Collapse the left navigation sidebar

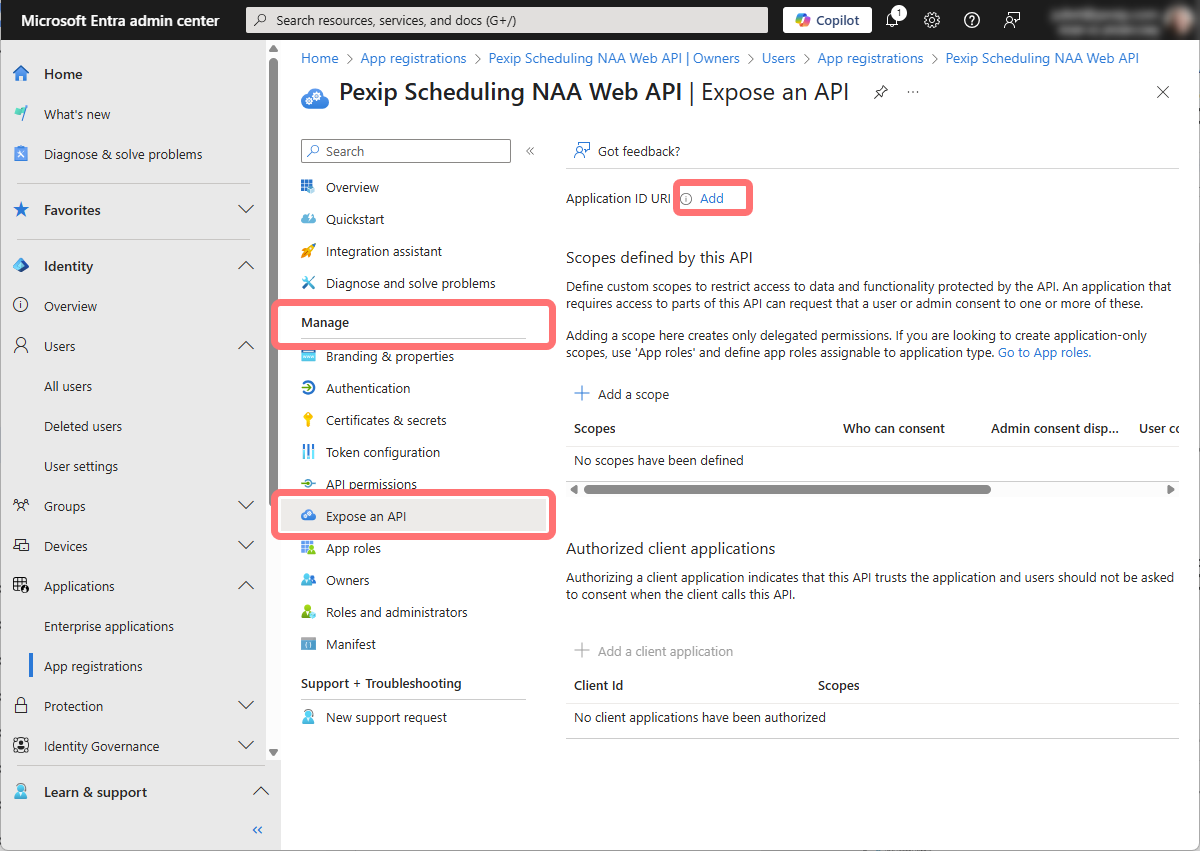[x=257, y=830]
